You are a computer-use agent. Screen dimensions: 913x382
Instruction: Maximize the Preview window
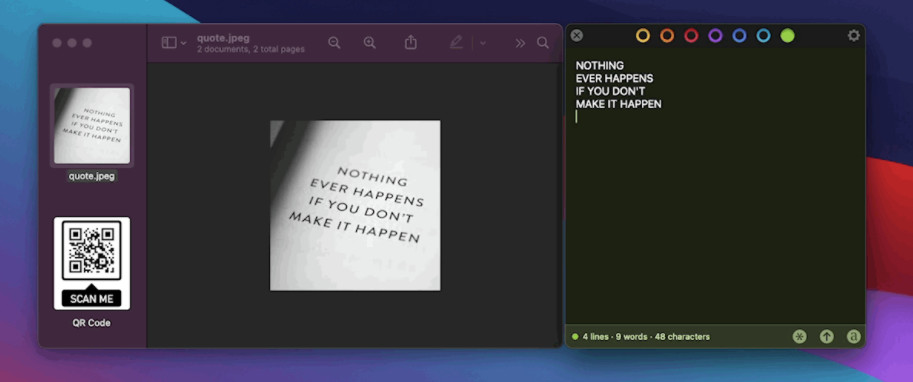87,43
